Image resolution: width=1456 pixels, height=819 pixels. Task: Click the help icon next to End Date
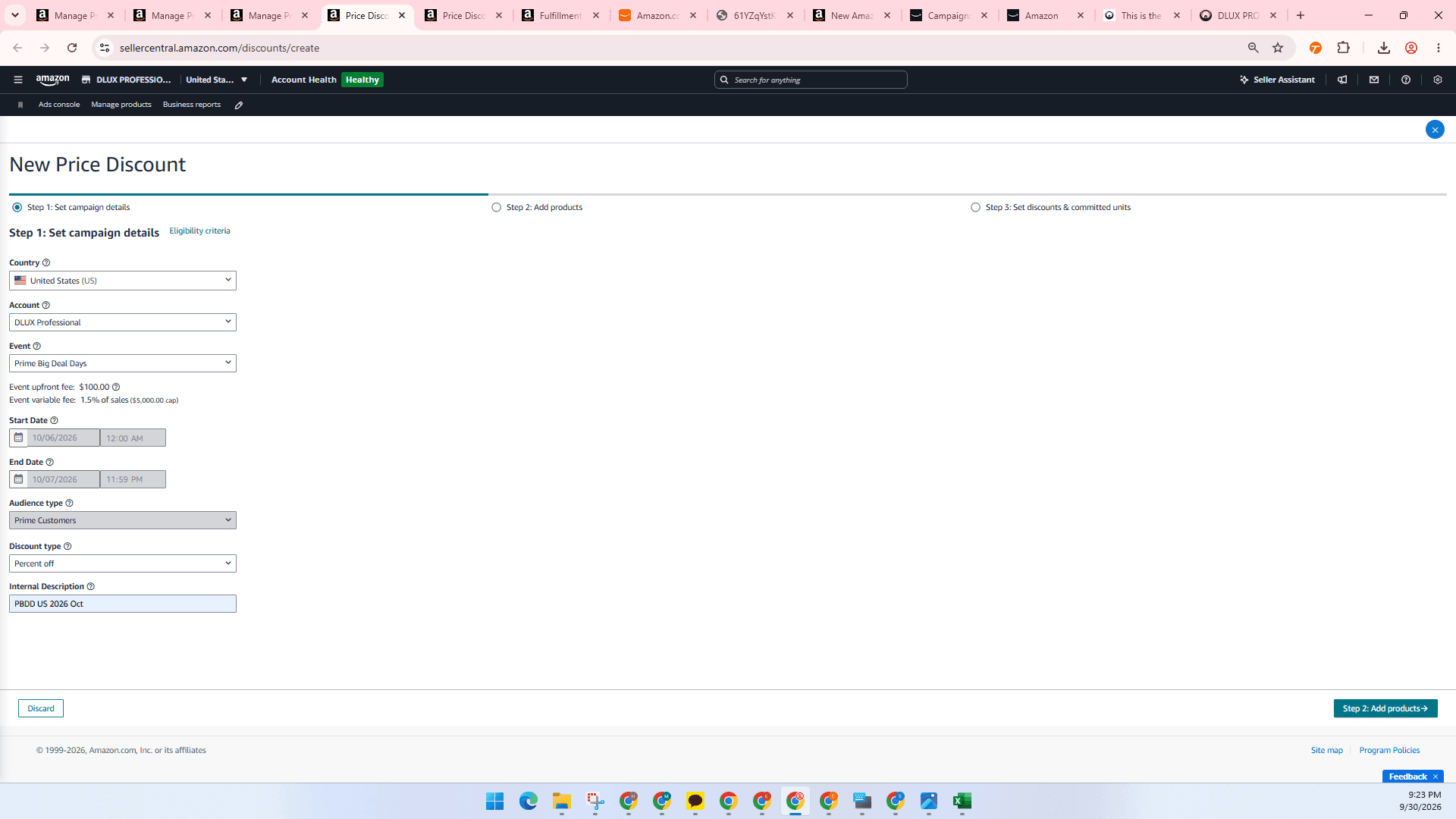pos(50,463)
